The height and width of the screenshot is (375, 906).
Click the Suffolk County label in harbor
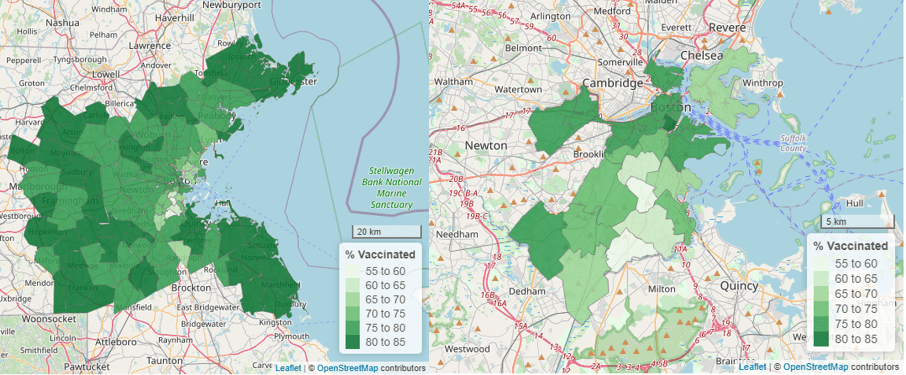(x=792, y=143)
